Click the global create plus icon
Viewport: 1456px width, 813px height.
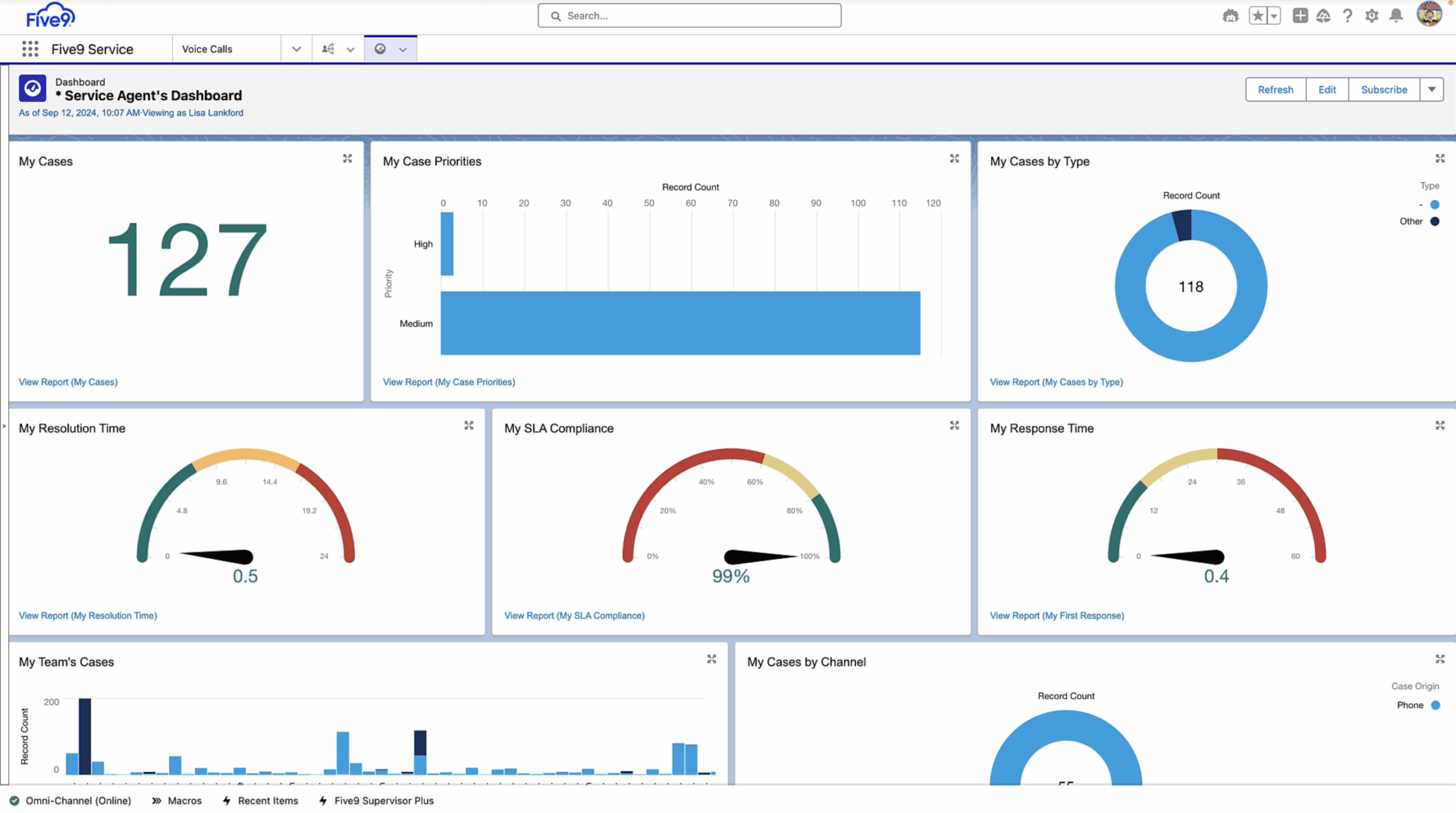pos(1300,16)
